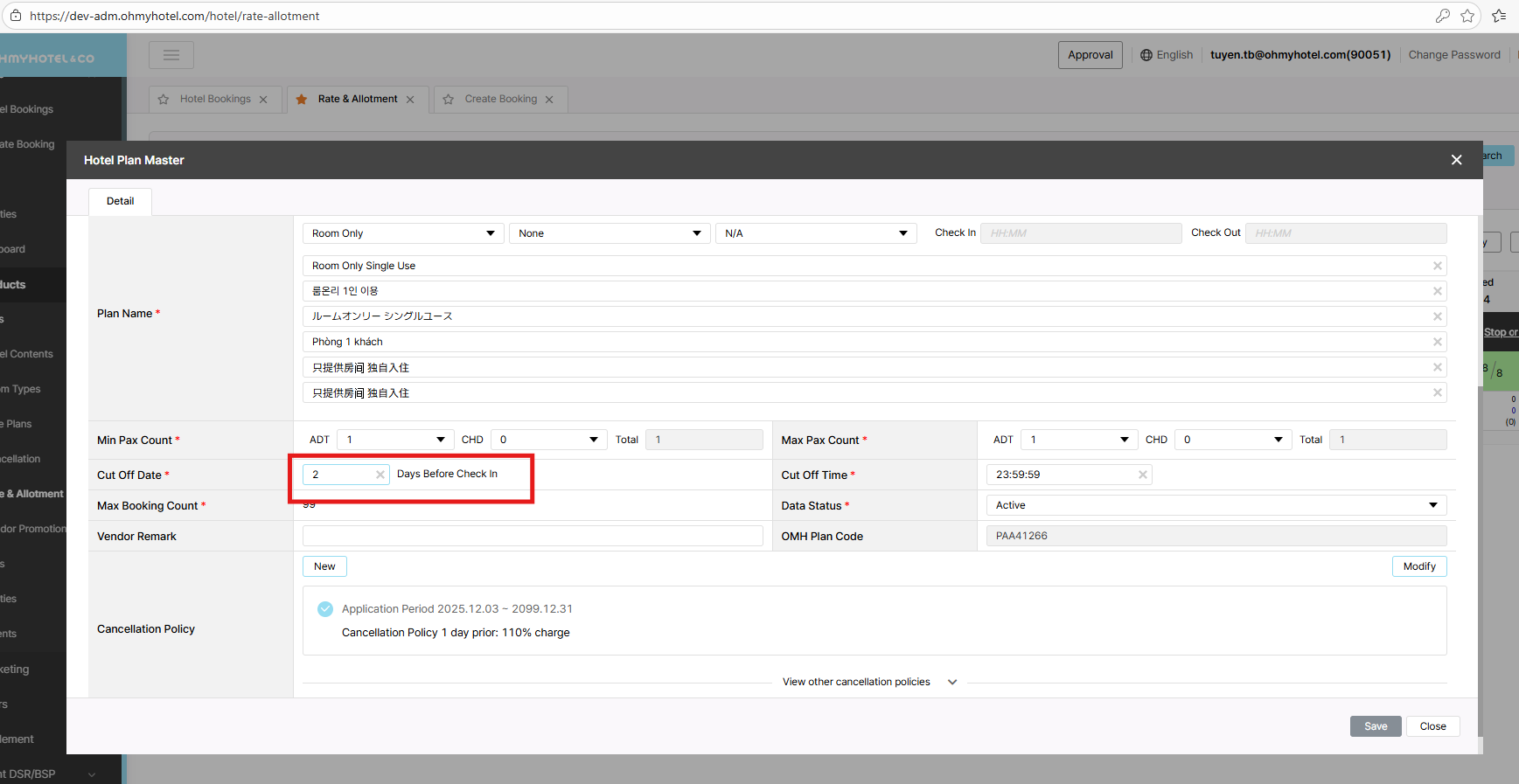Open the Max Pax CHD count dropdown

[1233, 440]
